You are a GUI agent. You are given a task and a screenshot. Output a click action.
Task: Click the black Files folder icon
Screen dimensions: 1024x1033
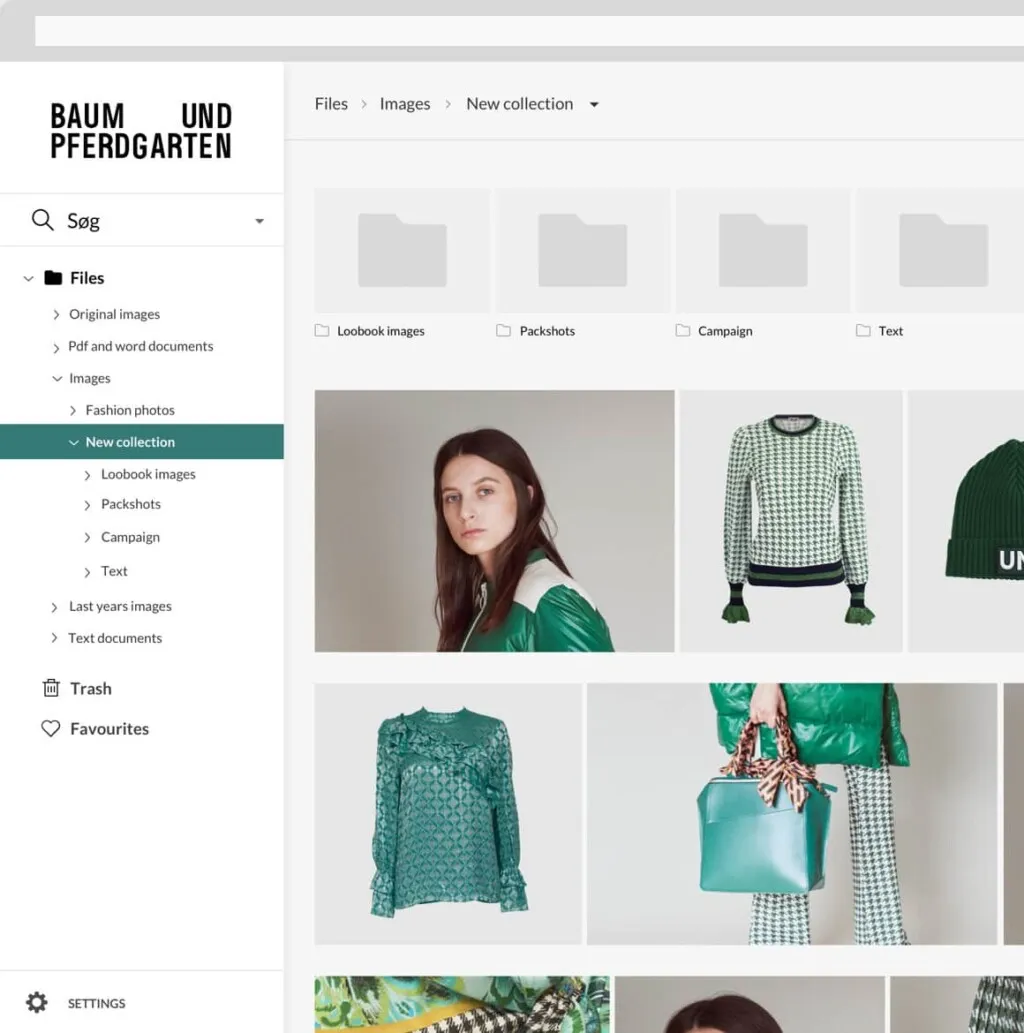point(53,278)
